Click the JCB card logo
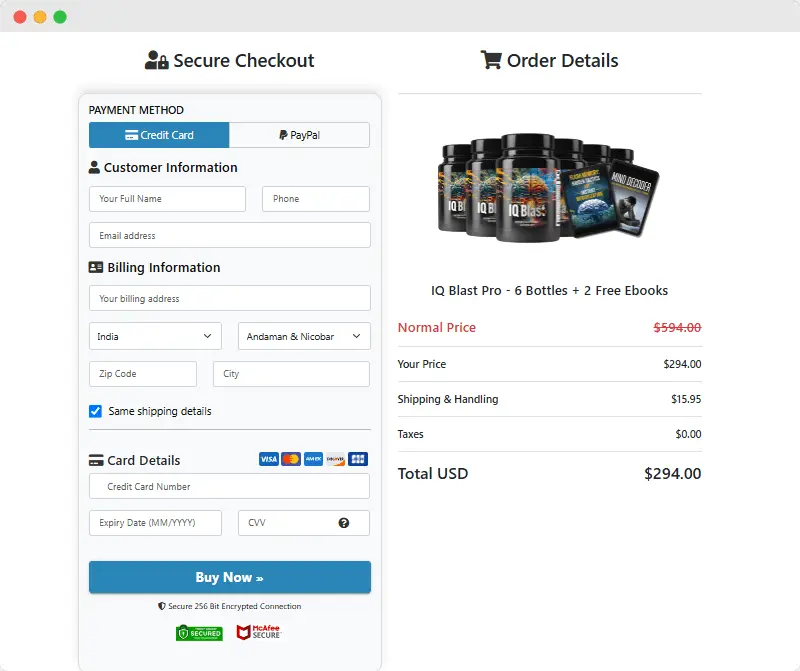Viewport: 800px width, 671px height. [358, 459]
